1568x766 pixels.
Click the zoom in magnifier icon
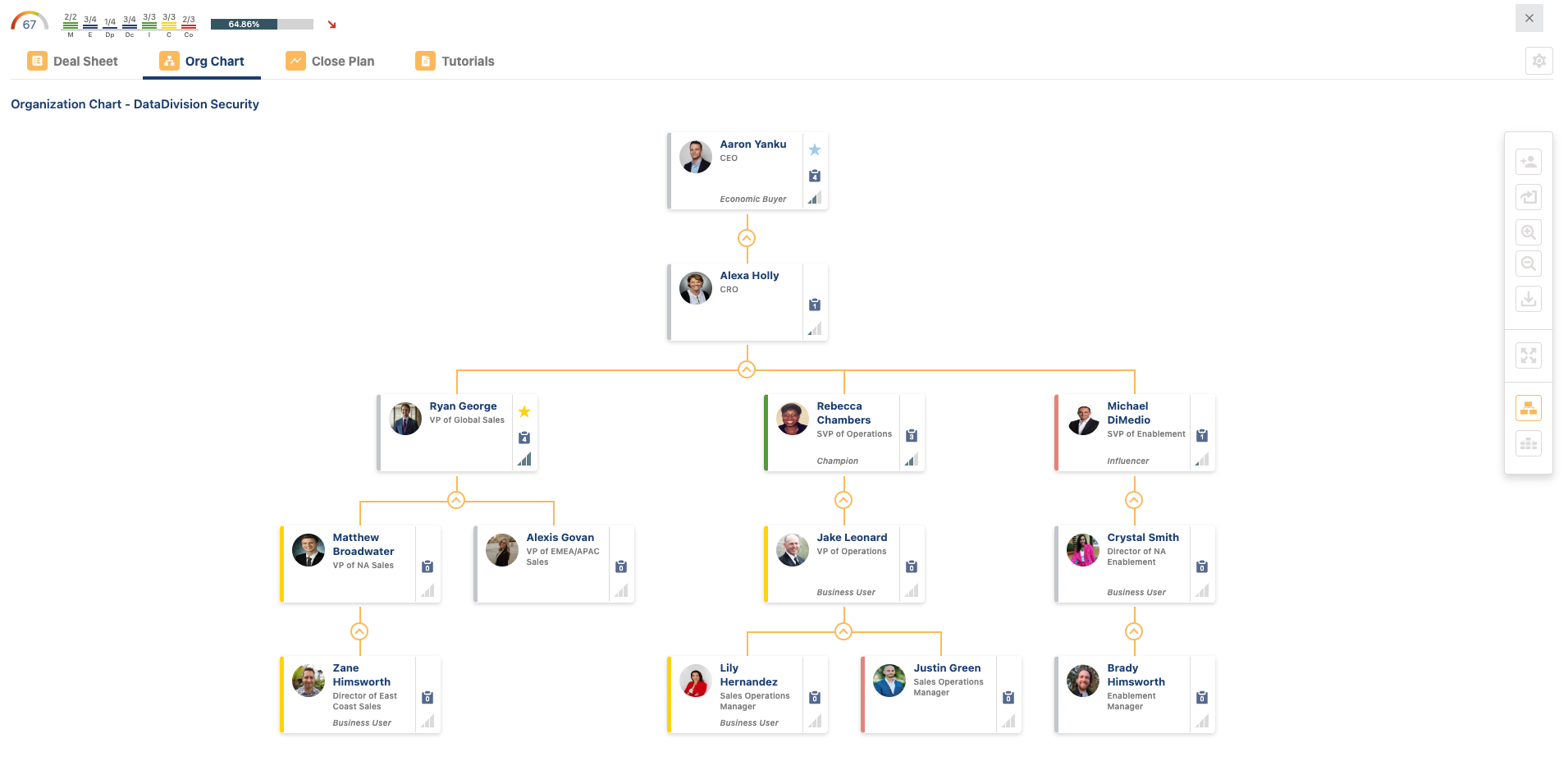pyautogui.click(x=1528, y=232)
